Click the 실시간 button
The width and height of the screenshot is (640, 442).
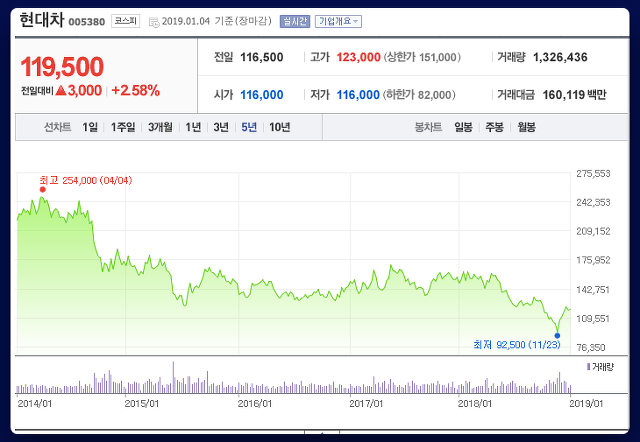[295, 21]
